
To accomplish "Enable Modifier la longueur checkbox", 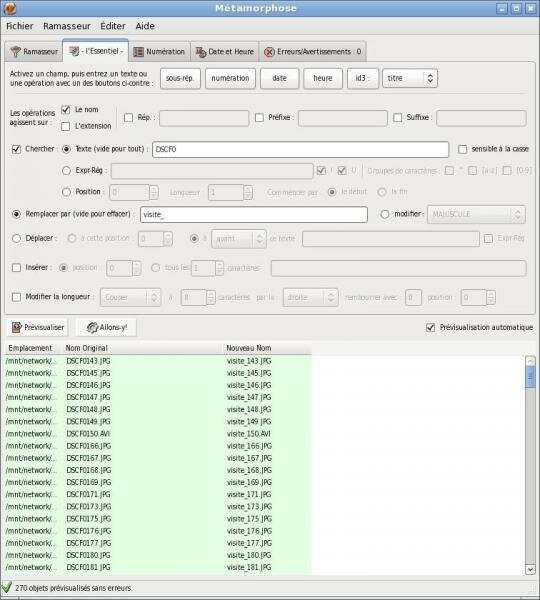I will pos(16,297).
